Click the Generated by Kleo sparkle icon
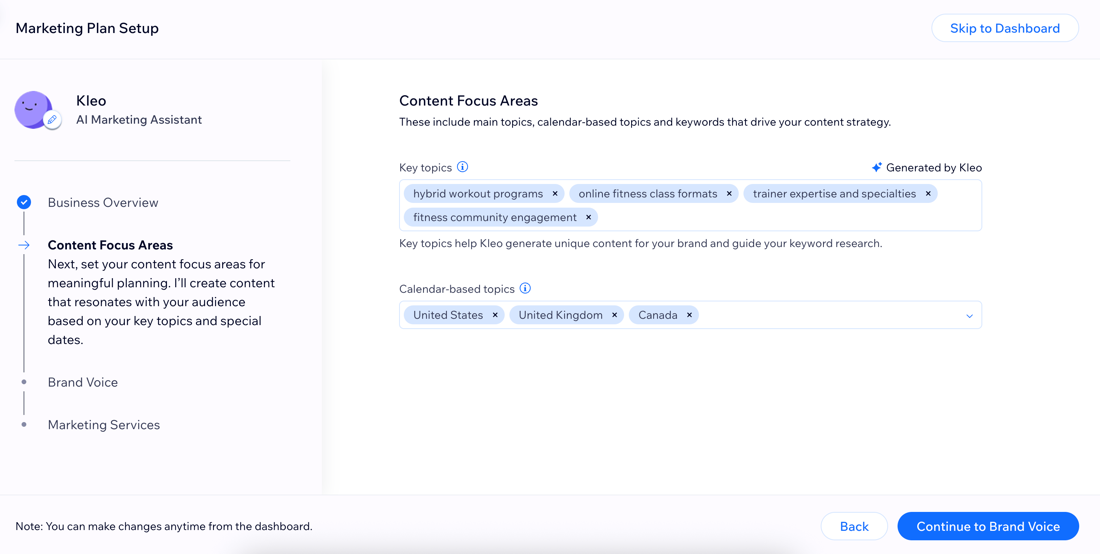Image resolution: width=1100 pixels, height=554 pixels. (876, 168)
